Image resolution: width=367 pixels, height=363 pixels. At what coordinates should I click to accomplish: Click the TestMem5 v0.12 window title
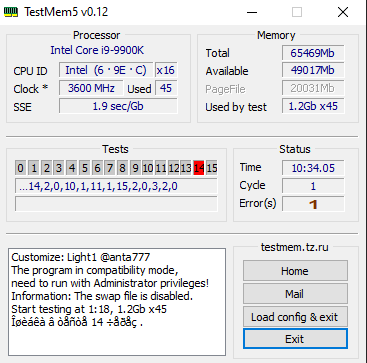pyautogui.click(x=66, y=12)
